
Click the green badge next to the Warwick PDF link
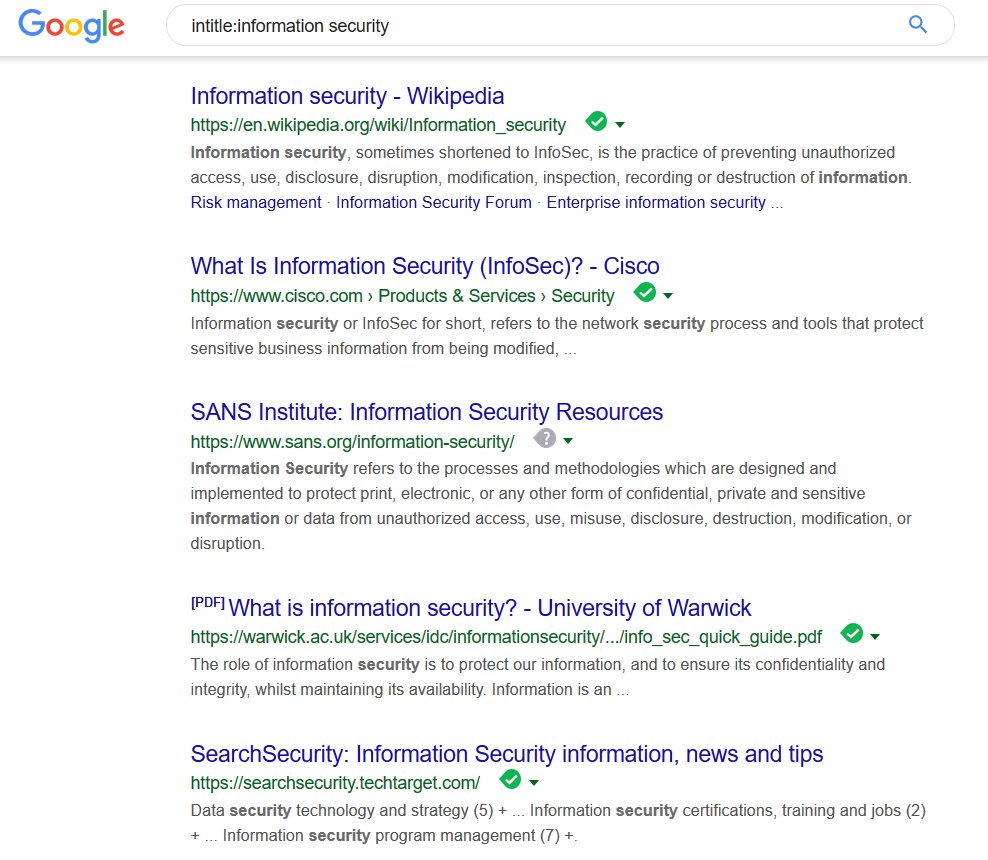852,632
